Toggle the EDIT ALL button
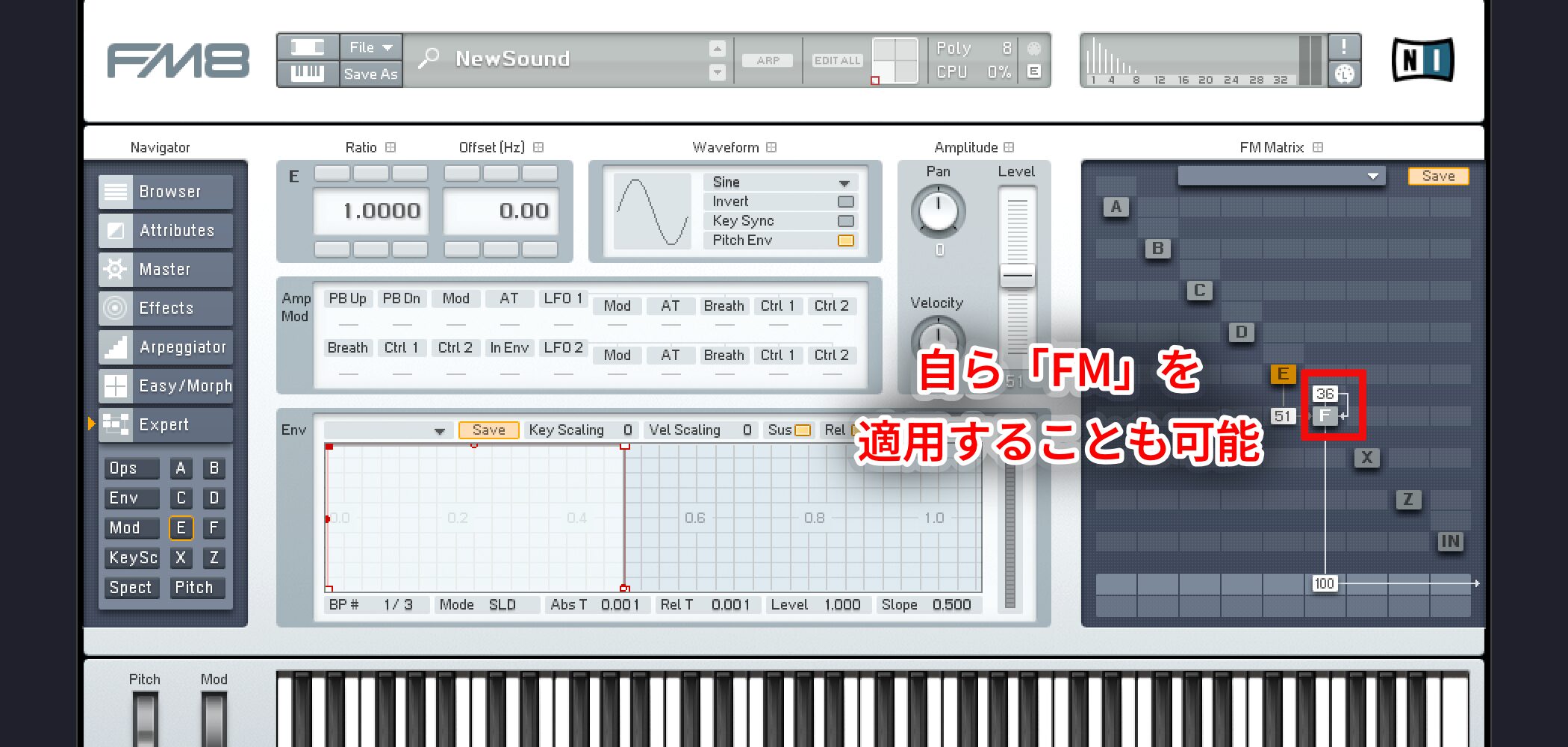1568x747 pixels. click(838, 61)
